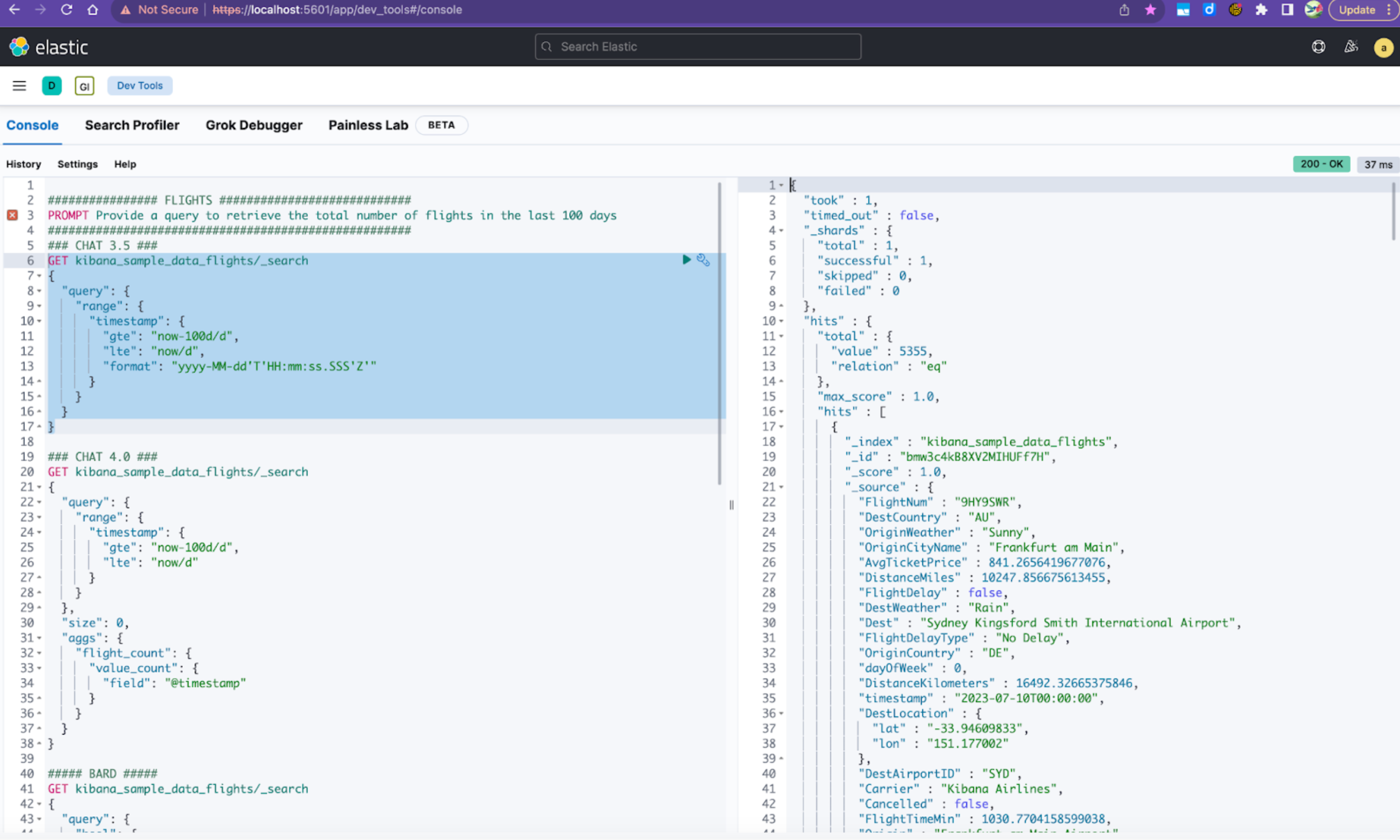
Task: Bookmark the page with the star icon
Action: coord(1150,10)
